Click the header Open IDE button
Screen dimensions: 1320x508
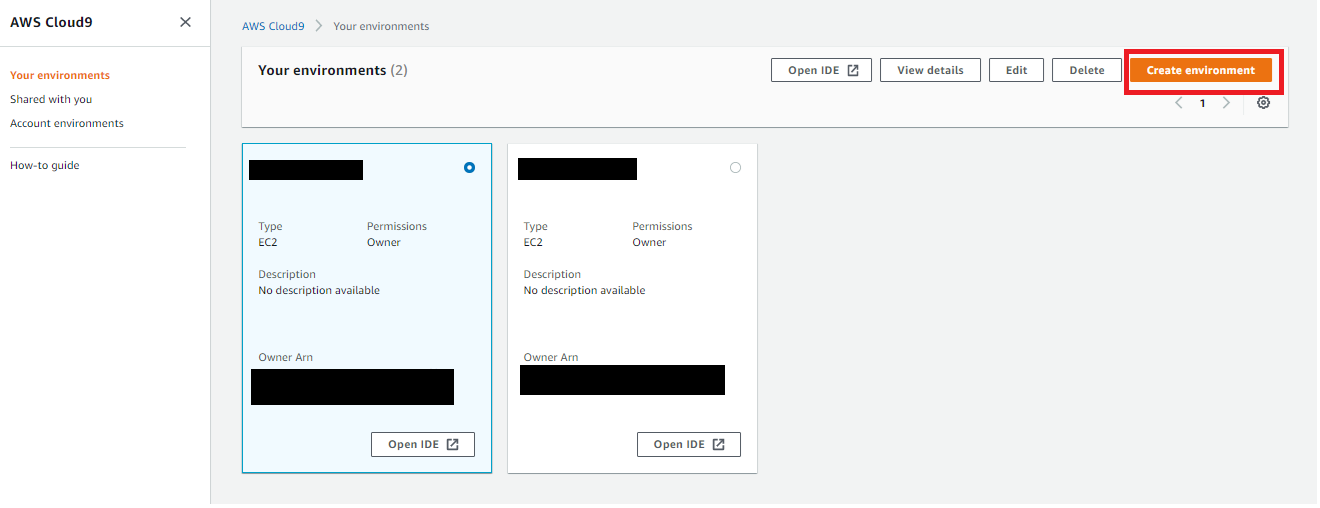[x=821, y=70]
